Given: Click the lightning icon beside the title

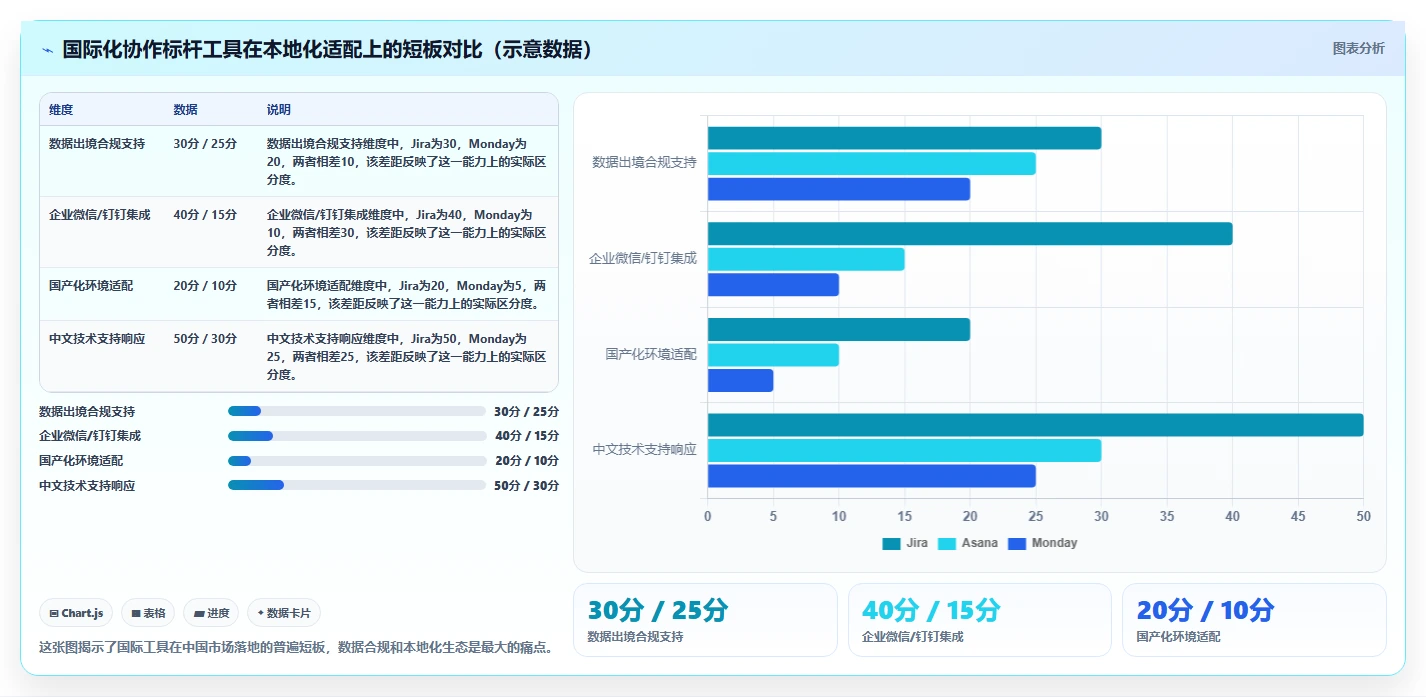Looking at the screenshot, I should (x=47, y=50).
